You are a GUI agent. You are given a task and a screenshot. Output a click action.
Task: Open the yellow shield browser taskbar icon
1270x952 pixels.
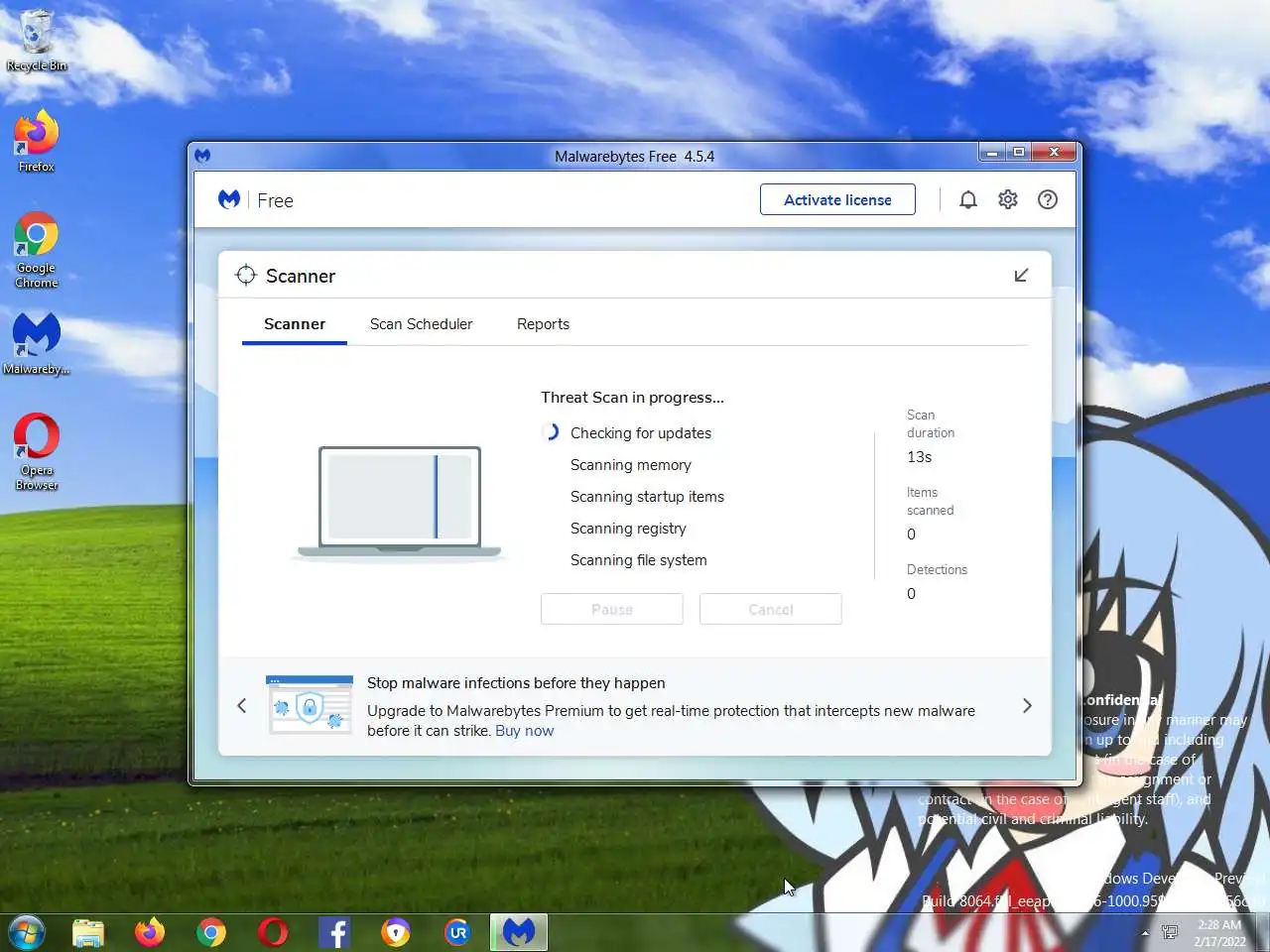point(396,932)
